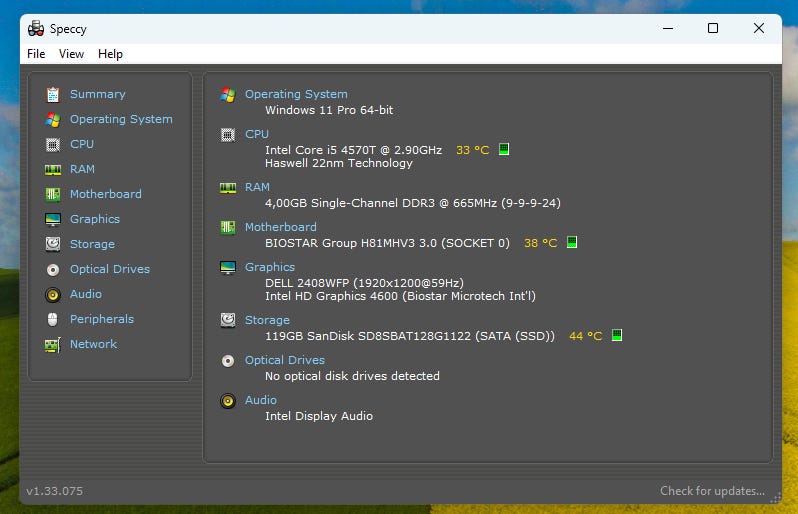Open the Graphics section in sidebar
The width and height of the screenshot is (798, 514).
click(95, 219)
